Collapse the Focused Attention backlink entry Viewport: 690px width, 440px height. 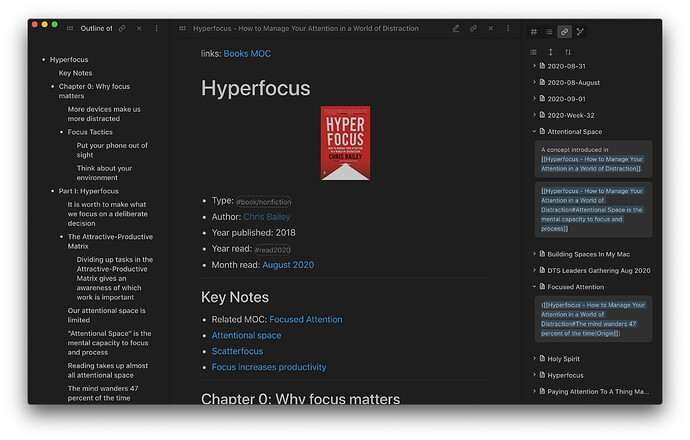[x=534, y=286]
